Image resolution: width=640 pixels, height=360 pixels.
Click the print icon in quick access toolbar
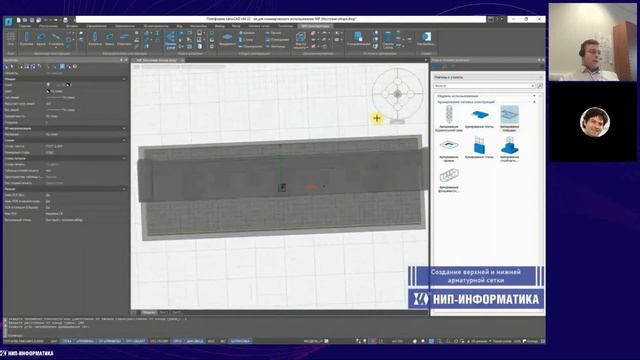tap(66, 20)
